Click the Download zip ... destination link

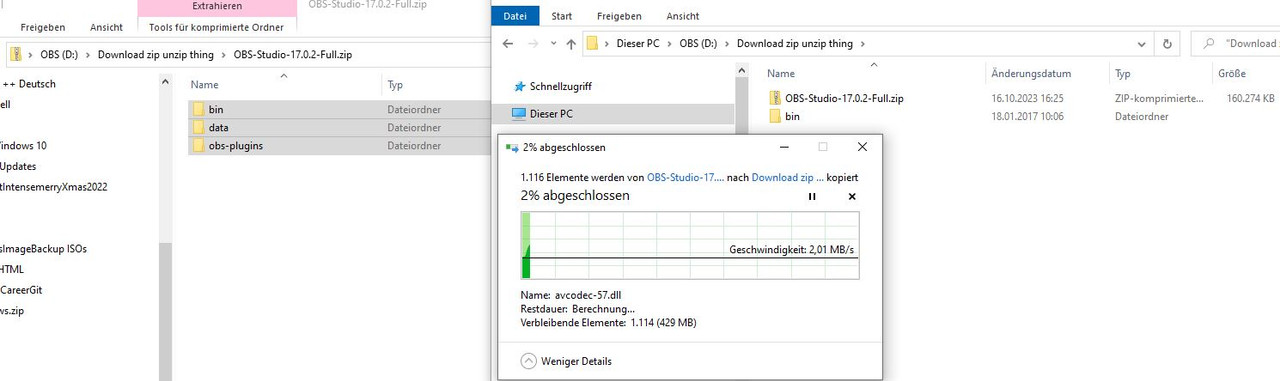[787, 177]
